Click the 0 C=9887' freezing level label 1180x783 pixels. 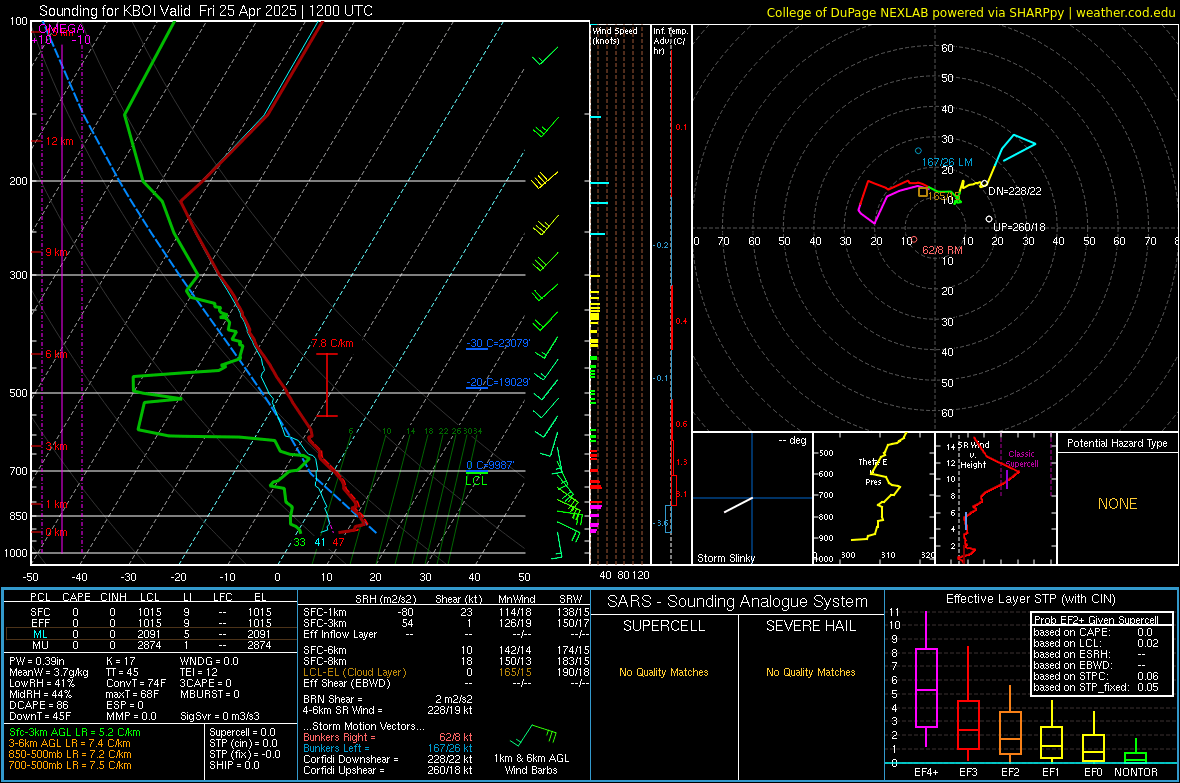point(490,465)
